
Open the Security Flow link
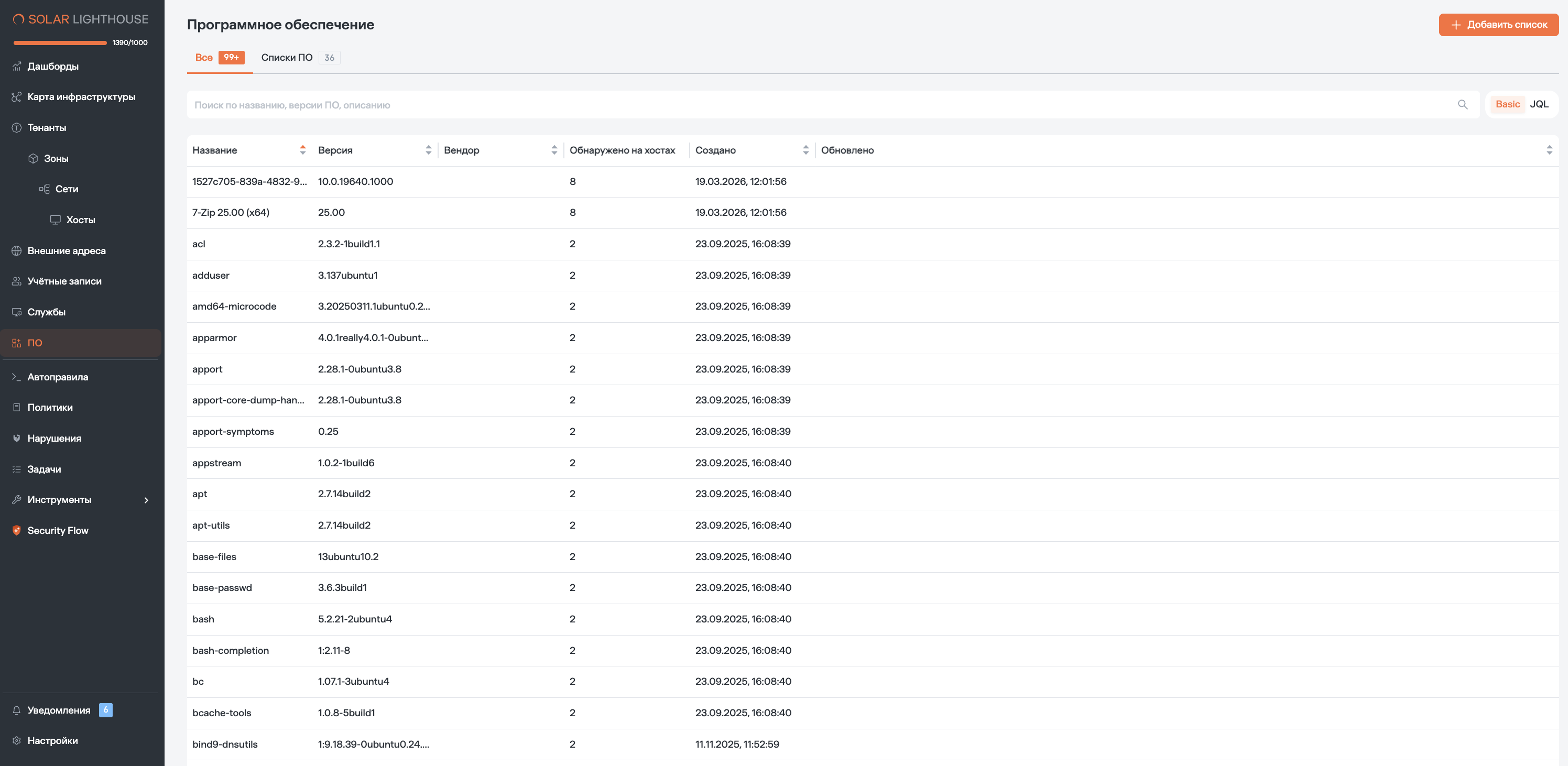click(58, 531)
